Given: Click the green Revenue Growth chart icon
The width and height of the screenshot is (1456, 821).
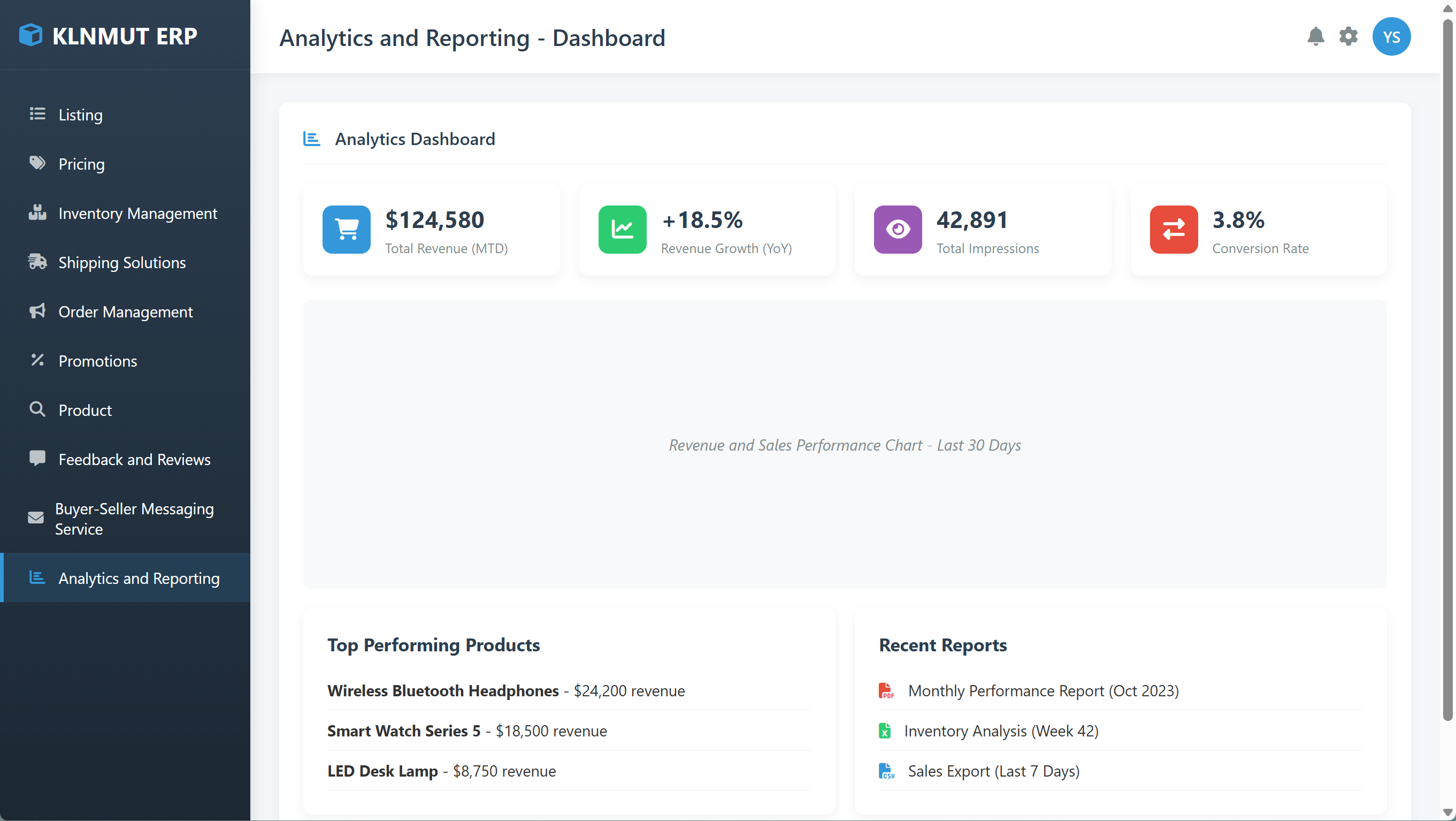Looking at the screenshot, I should pos(622,230).
